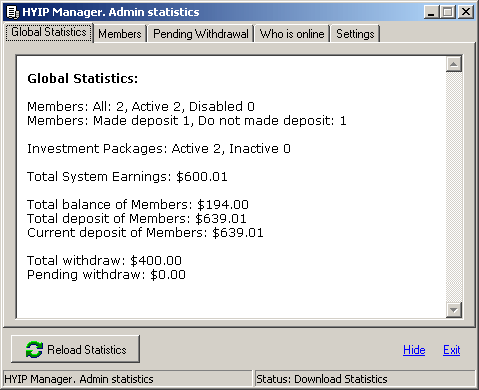Click the 'HYIP Manager. Admin statistics' status bar text
This screenshot has height=390, width=479.
[x=79, y=379]
